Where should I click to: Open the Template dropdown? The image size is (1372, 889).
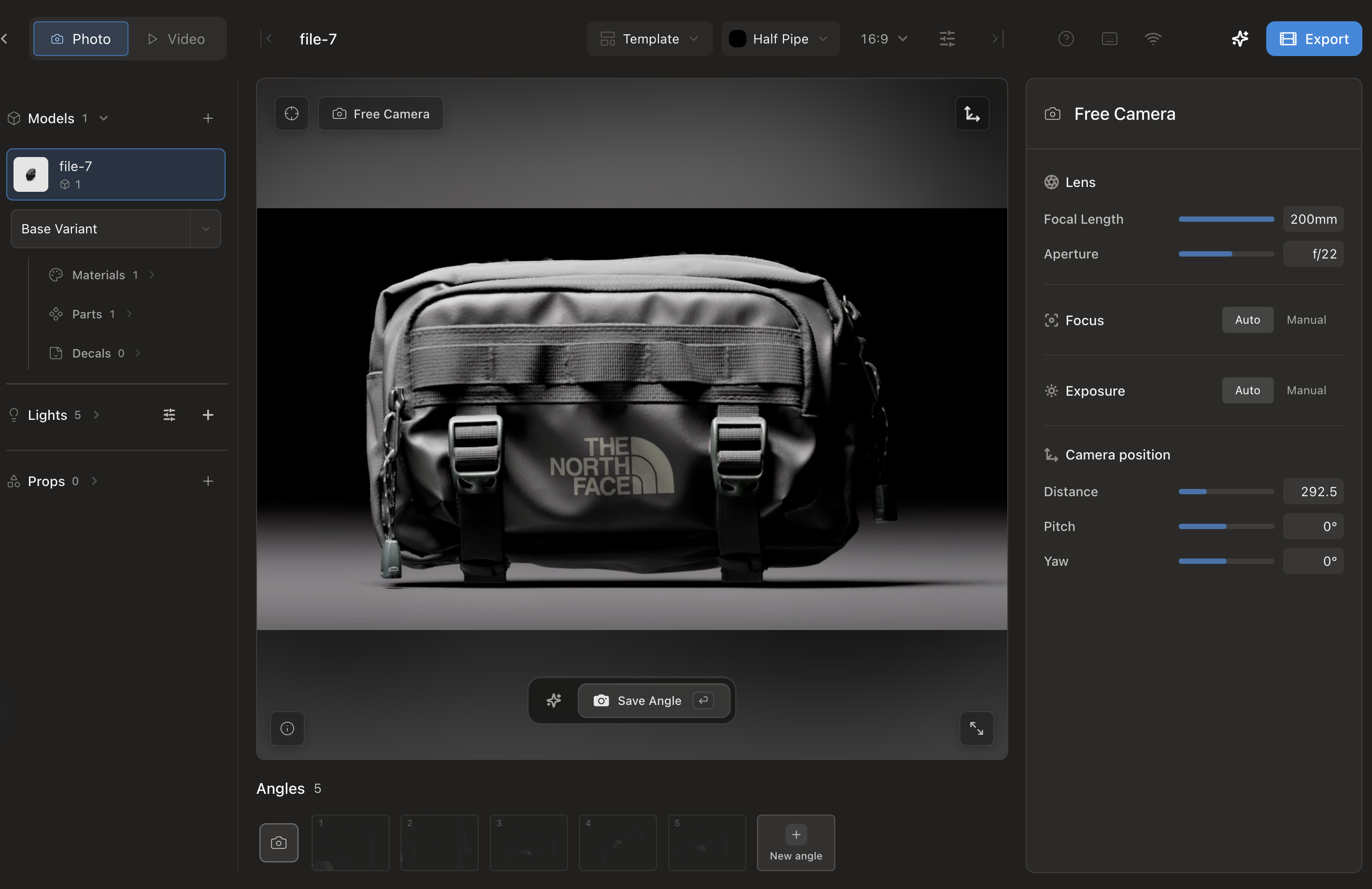[x=649, y=39]
